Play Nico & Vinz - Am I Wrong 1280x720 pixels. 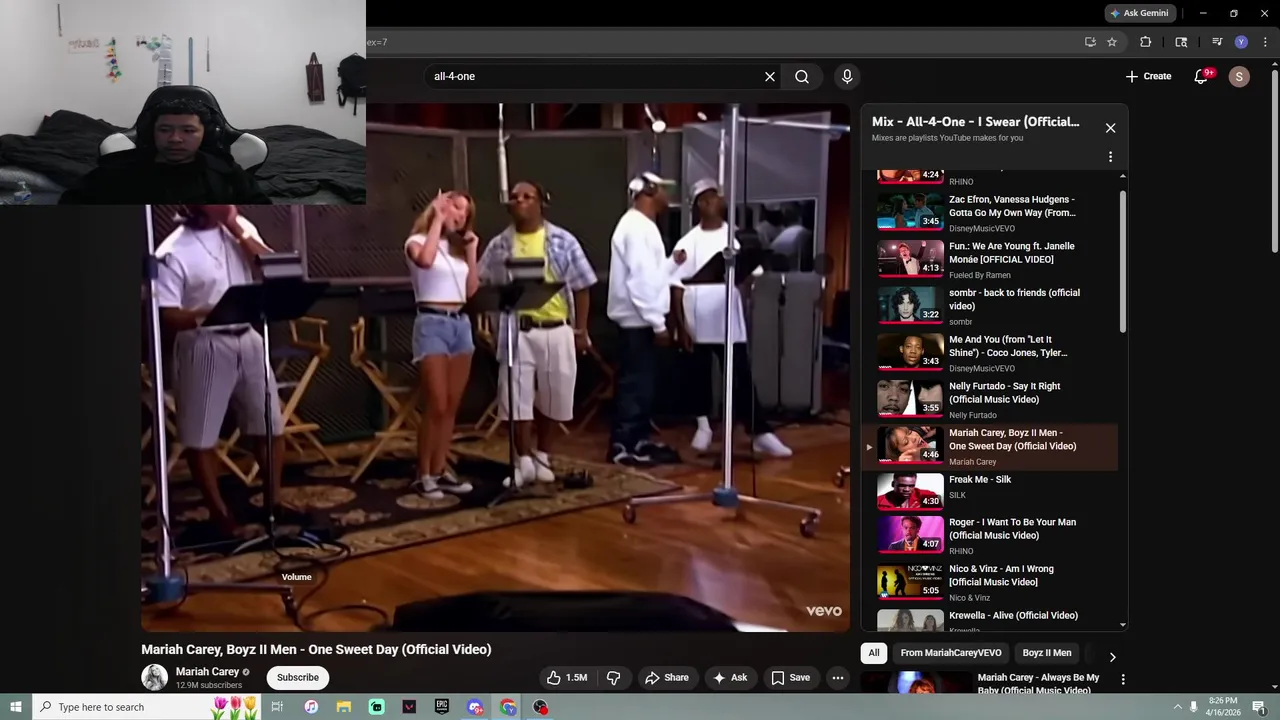(990, 582)
